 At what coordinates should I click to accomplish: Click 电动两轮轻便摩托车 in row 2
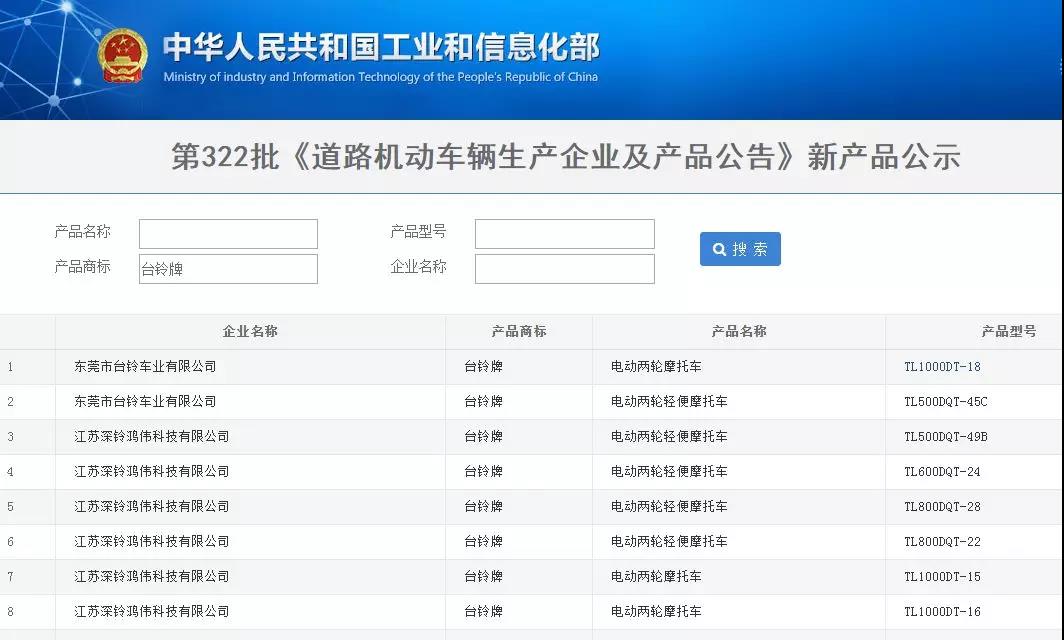click(x=669, y=402)
